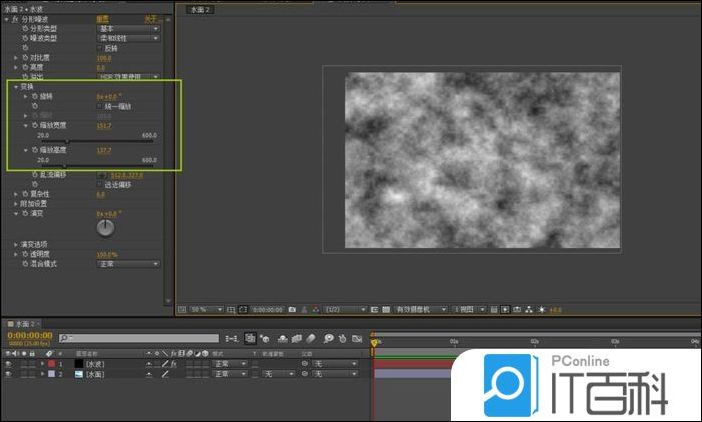Click the evolution rotation dial
This screenshot has height=422, width=702.
pyautogui.click(x=105, y=228)
